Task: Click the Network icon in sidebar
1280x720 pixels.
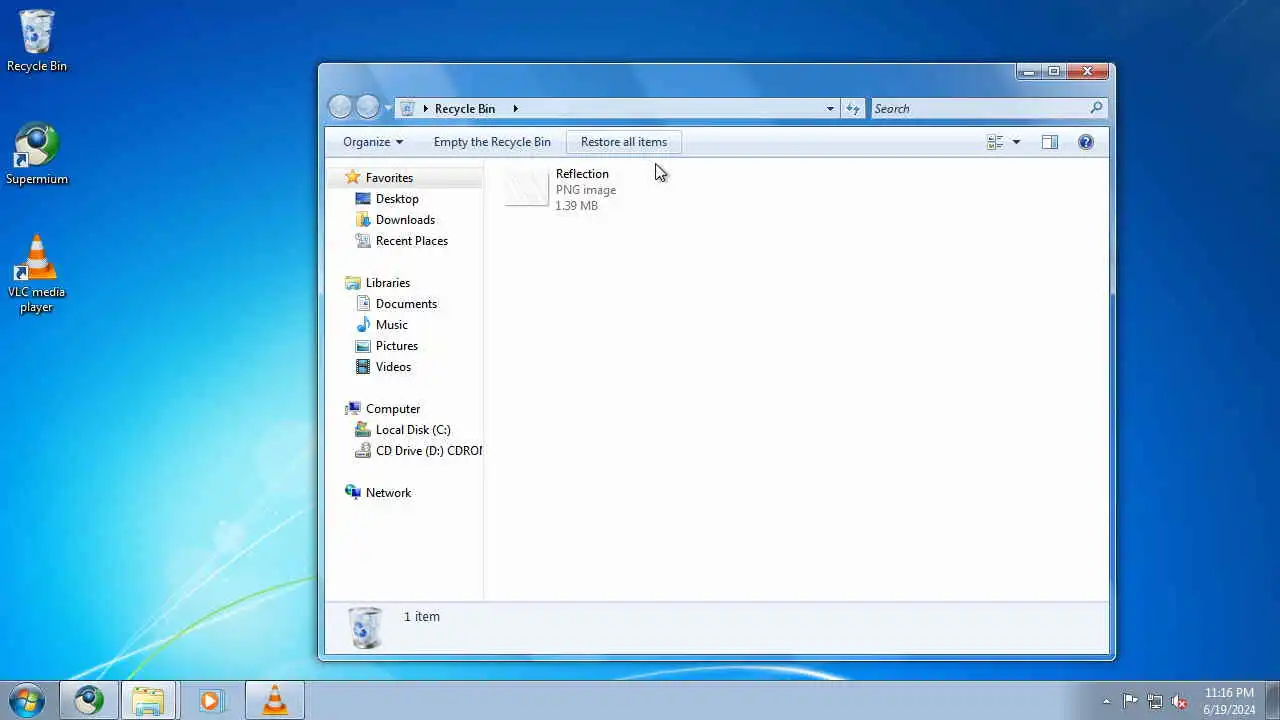Action: click(352, 492)
